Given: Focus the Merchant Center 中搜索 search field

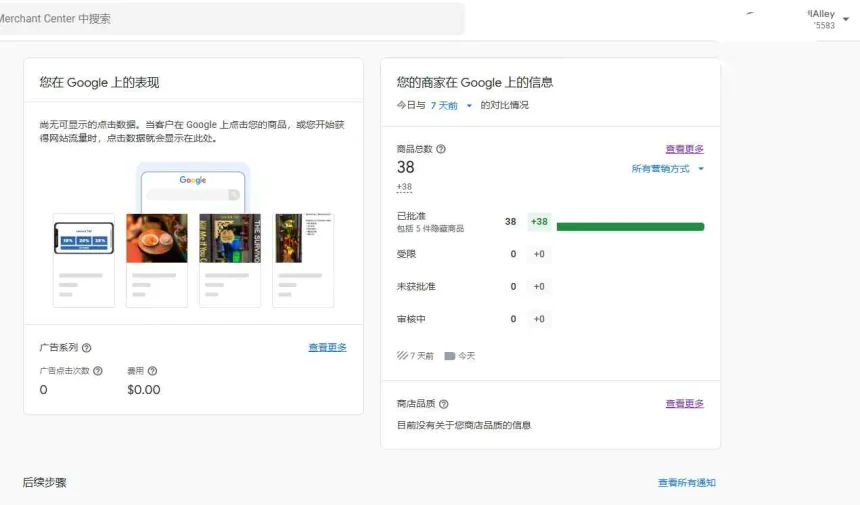Looking at the screenshot, I should coord(230,19).
